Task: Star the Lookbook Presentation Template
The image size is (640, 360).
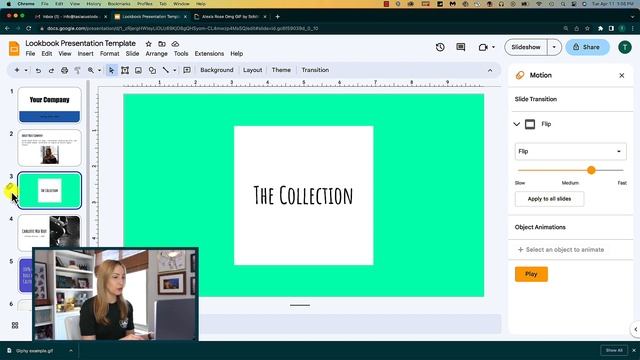Action: tap(149, 44)
